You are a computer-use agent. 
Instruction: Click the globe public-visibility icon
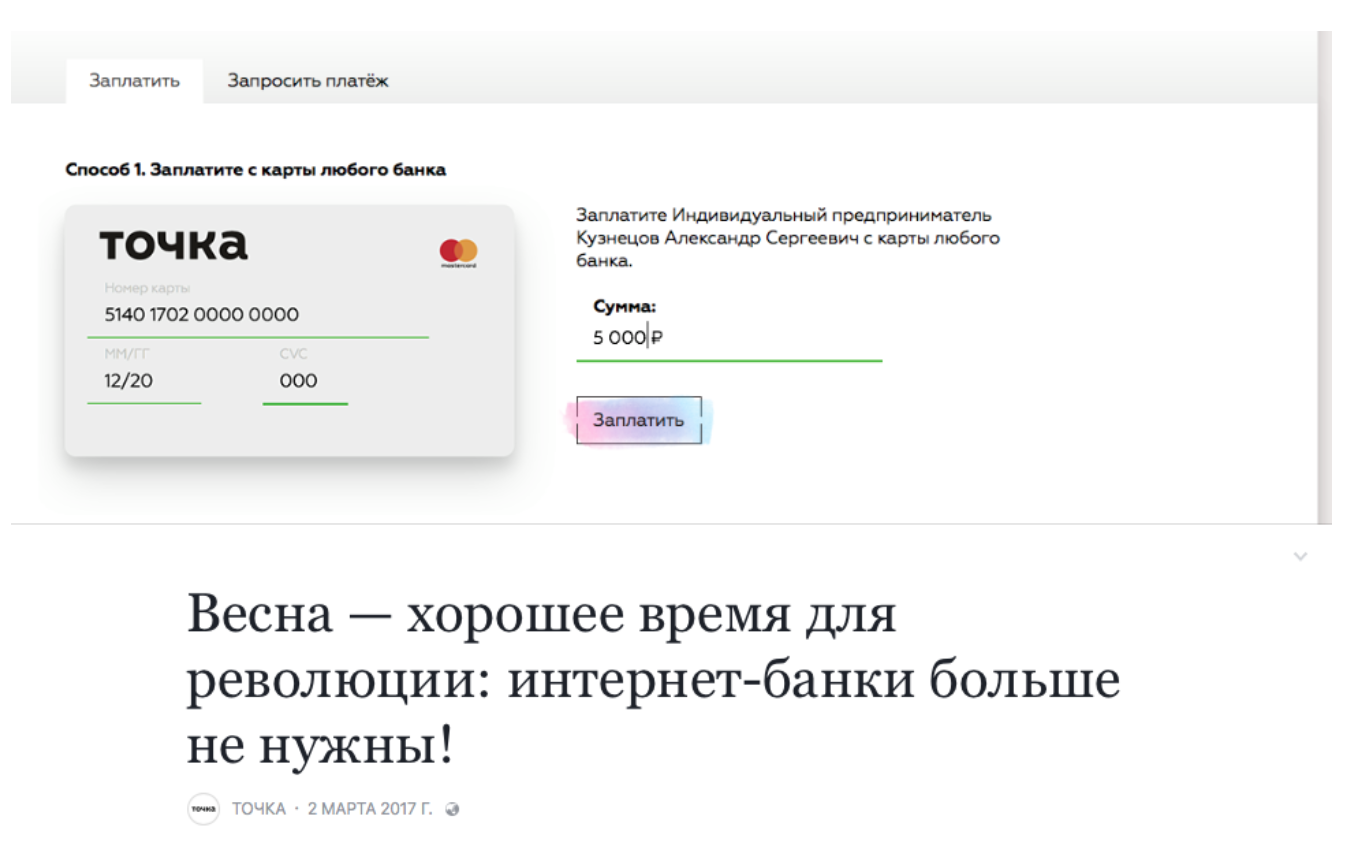click(x=452, y=809)
